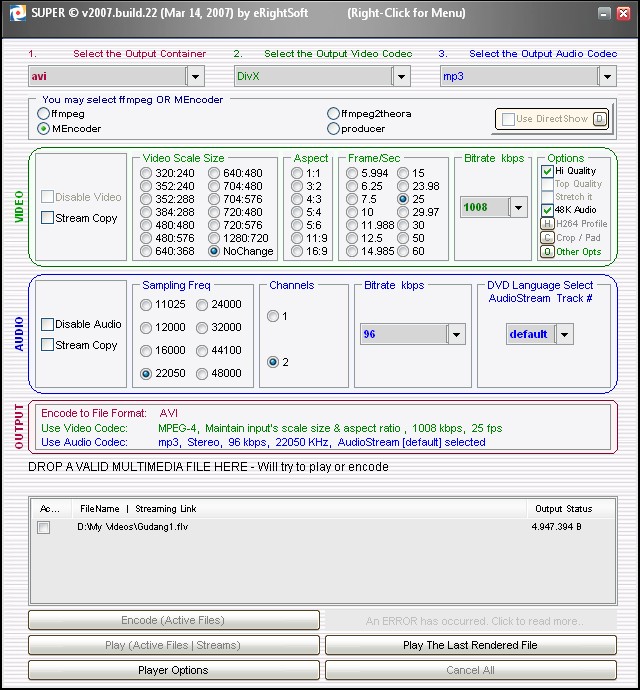
Task: Toggle the Top Quality checkbox
Action: coord(547,184)
